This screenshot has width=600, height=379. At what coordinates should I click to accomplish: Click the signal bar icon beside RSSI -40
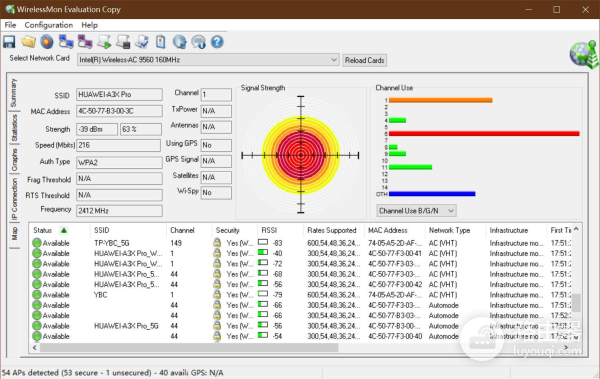[x=263, y=253]
